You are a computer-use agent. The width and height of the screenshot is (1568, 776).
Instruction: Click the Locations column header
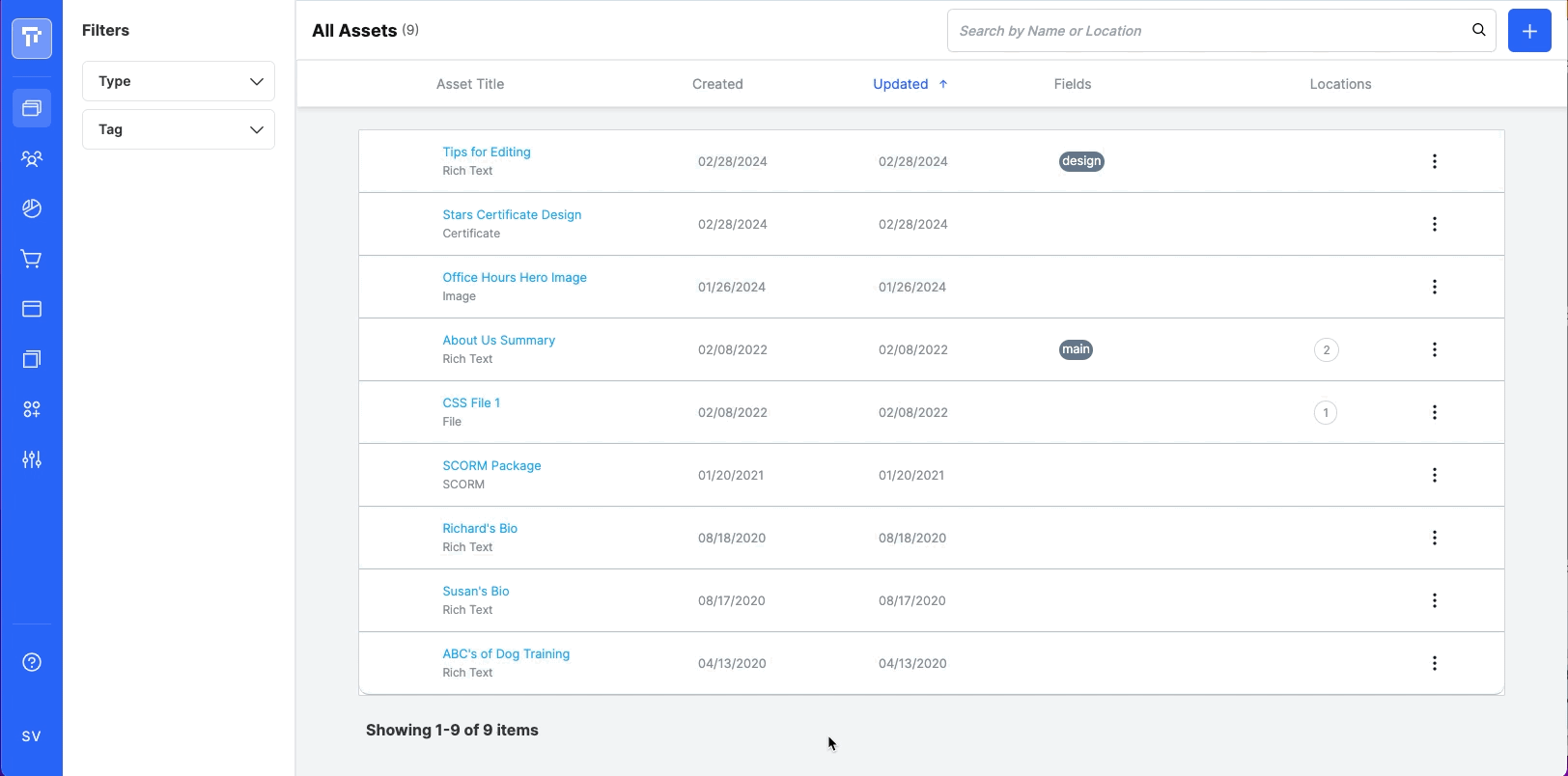[x=1340, y=84]
